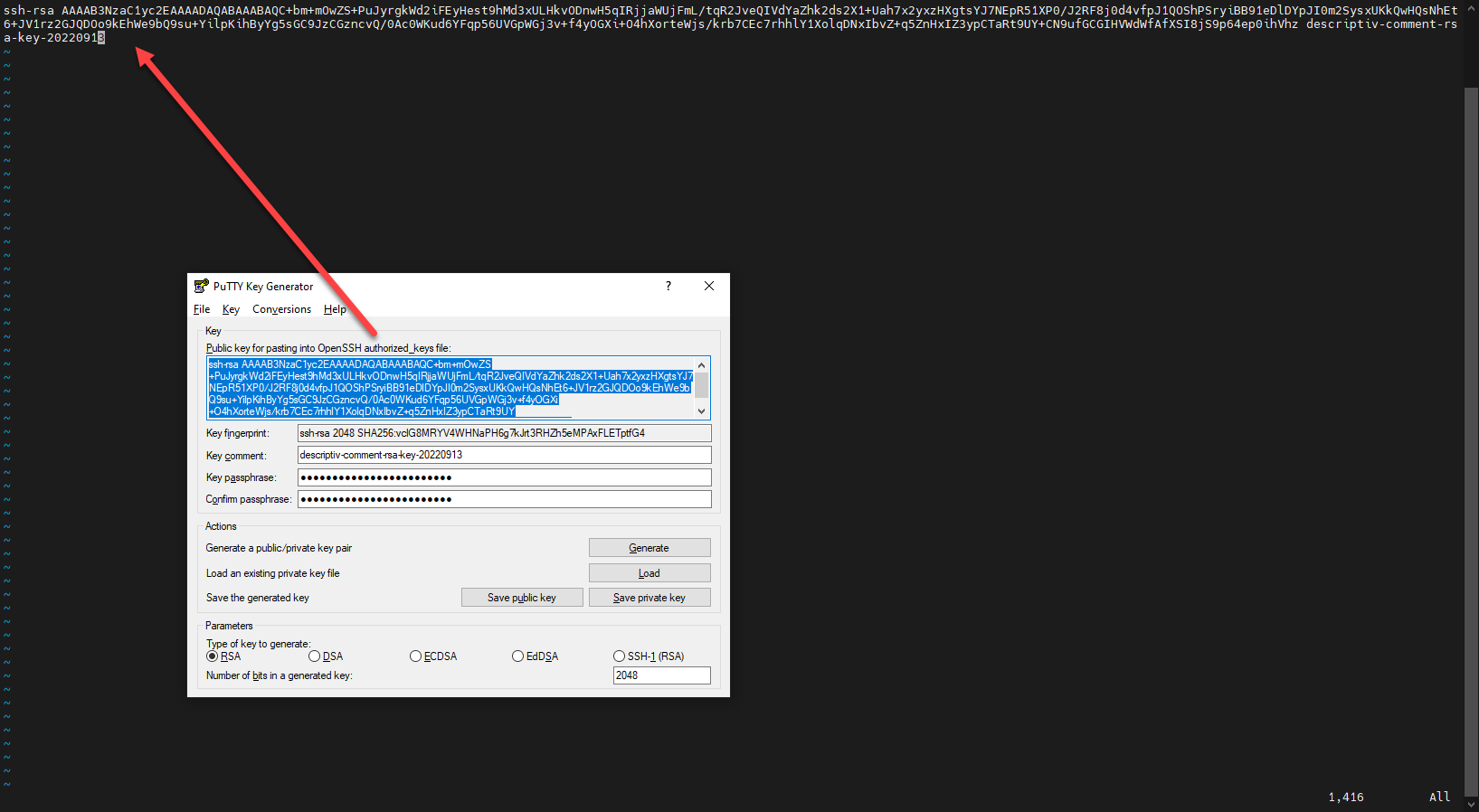Click the Key fingerprint field
Screen dimensions: 1479x812
pyautogui.click(x=505, y=433)
